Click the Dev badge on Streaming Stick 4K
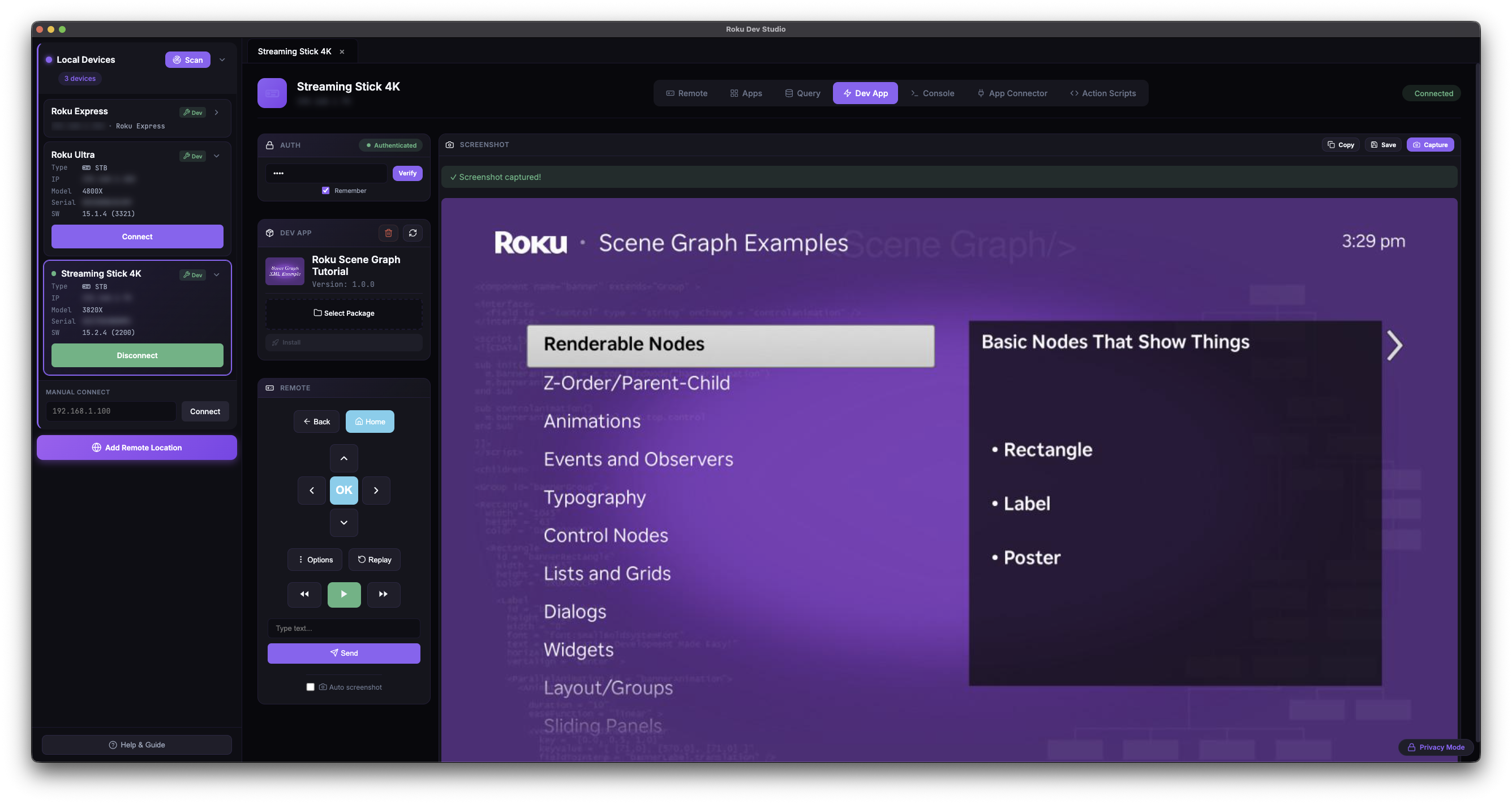This screenshot has width=1512, height=804. [x=192, y=274]
